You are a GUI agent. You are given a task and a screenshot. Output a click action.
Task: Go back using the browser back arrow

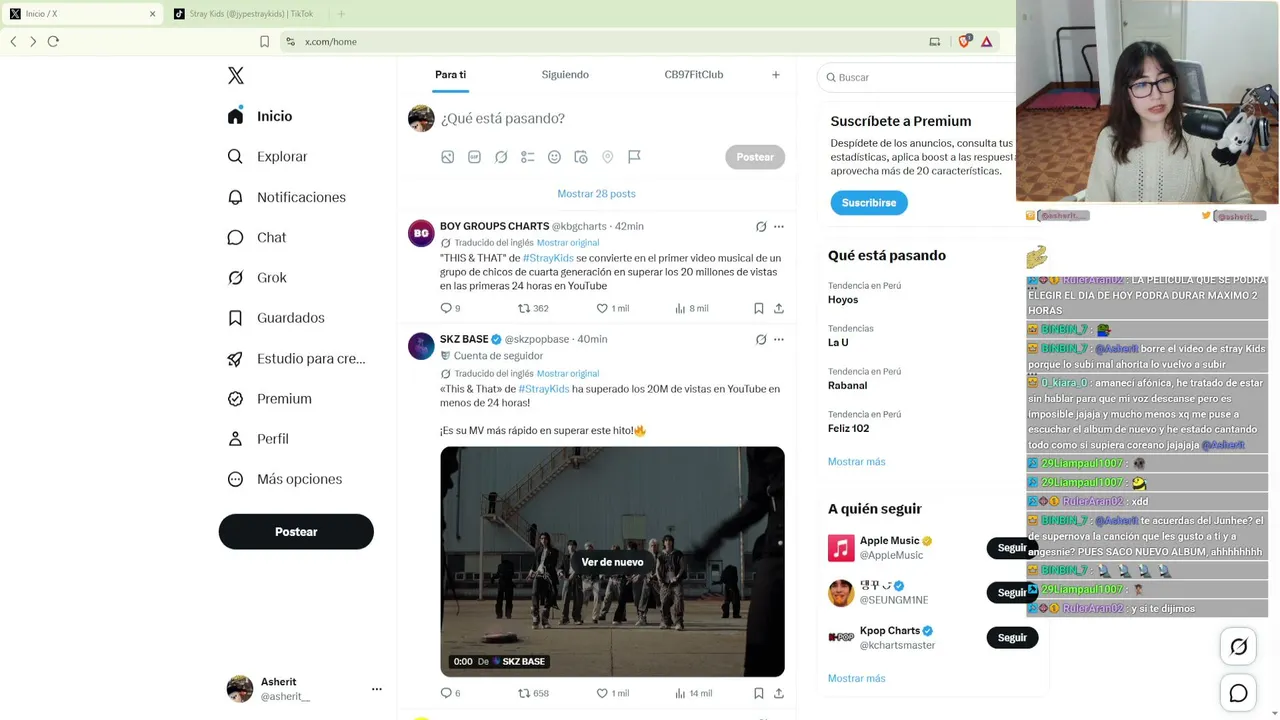(13, 41)
